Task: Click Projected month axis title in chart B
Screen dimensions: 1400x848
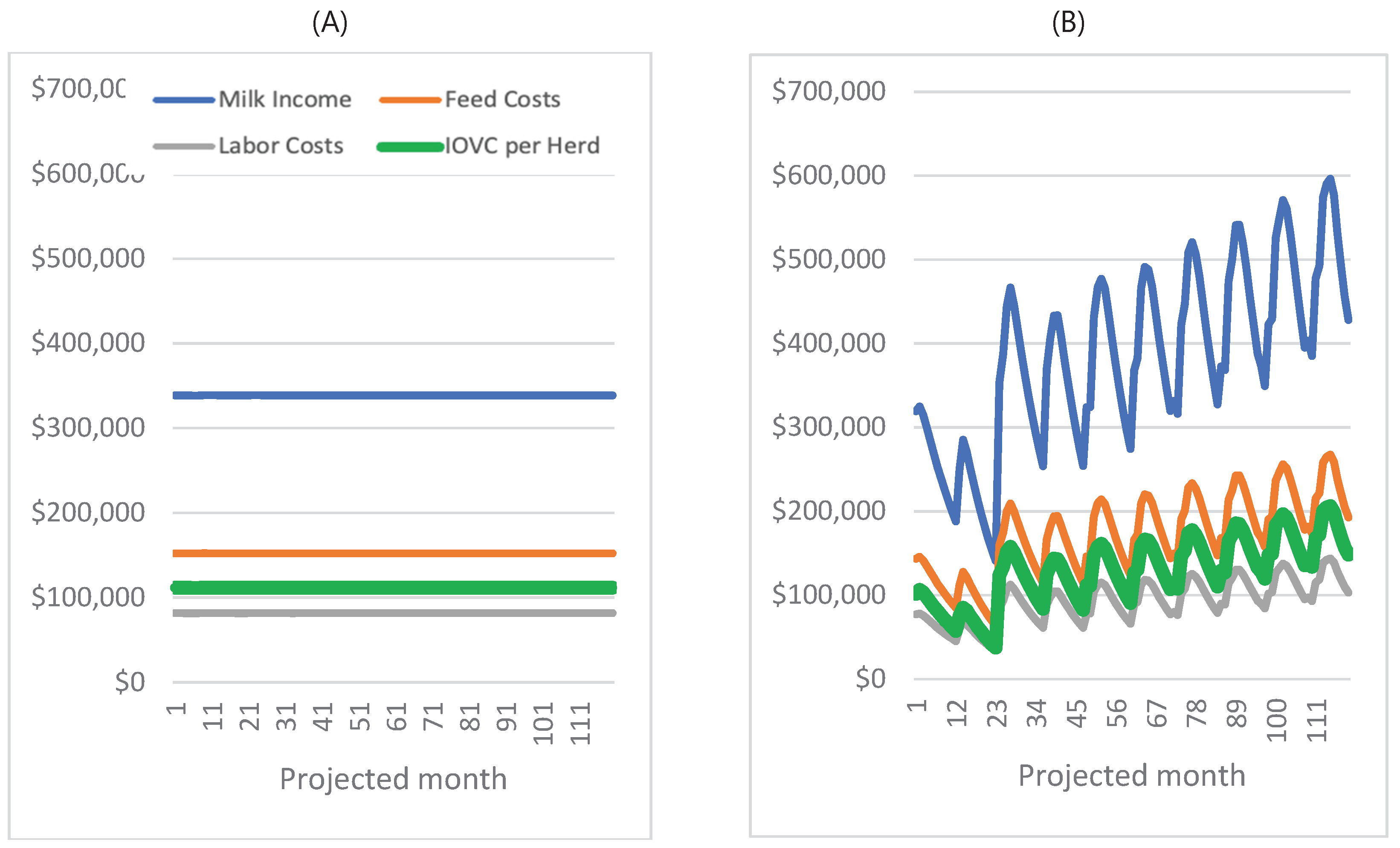Action: (1131, 775)
